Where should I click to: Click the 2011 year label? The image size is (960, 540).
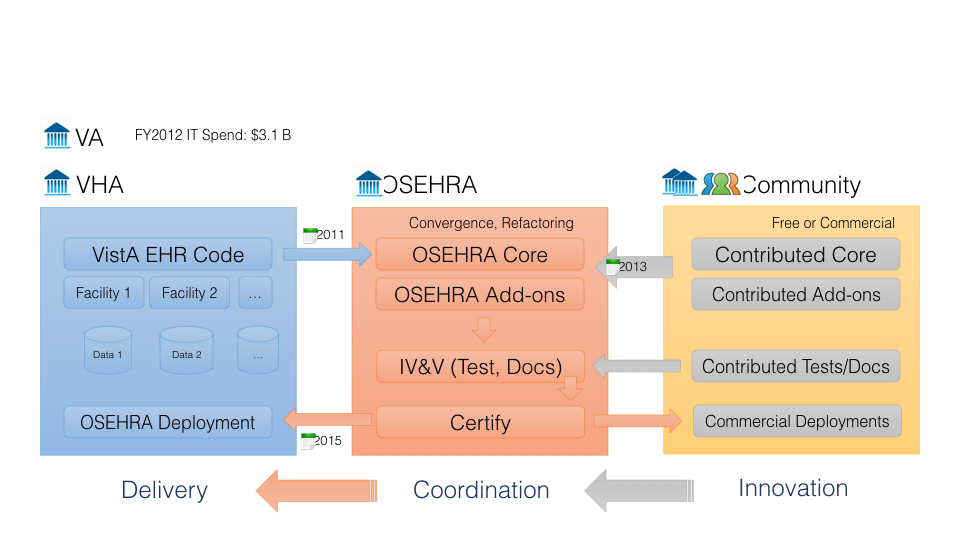coord(331,234)
